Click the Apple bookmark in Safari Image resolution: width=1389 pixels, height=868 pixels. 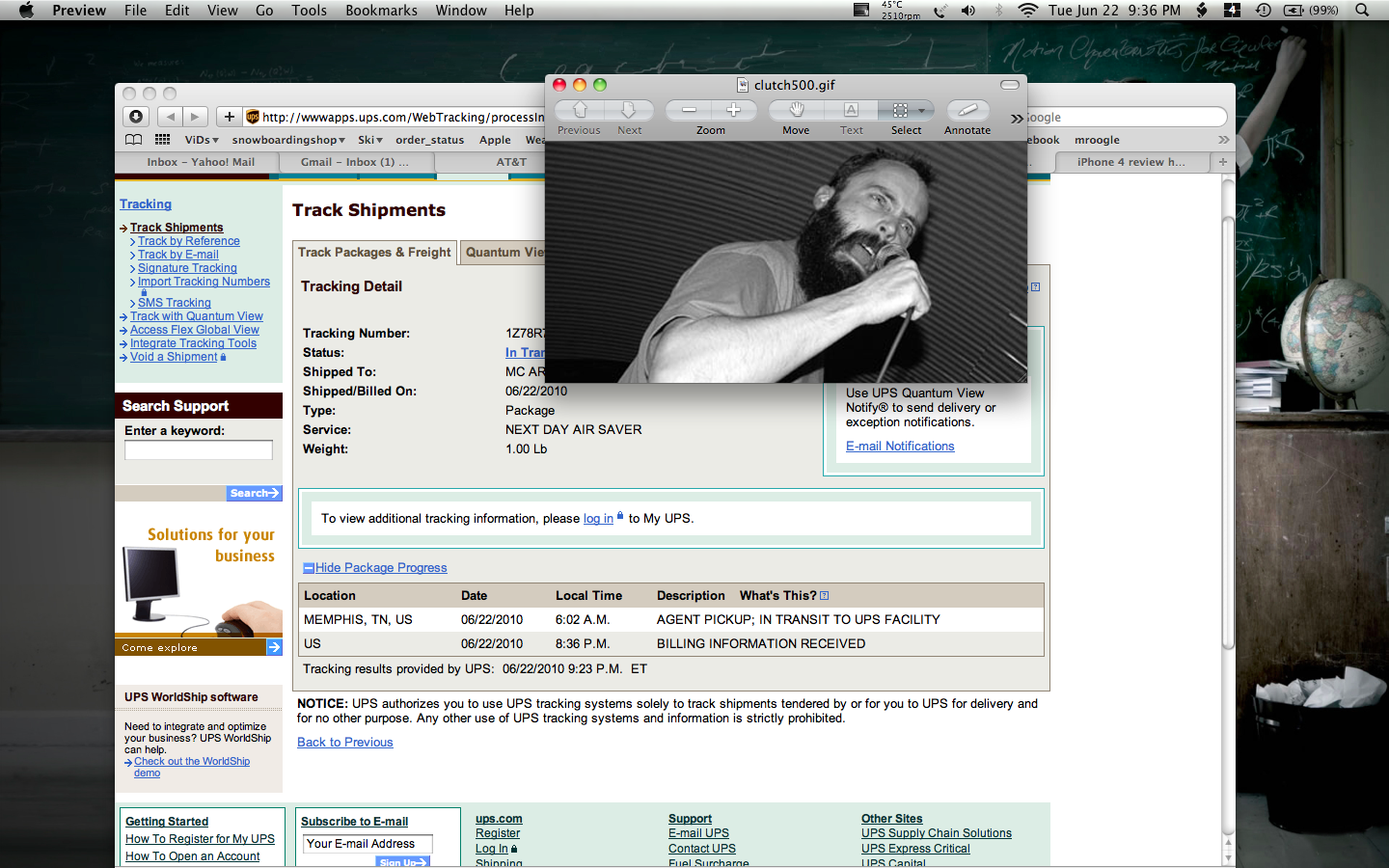495,140
